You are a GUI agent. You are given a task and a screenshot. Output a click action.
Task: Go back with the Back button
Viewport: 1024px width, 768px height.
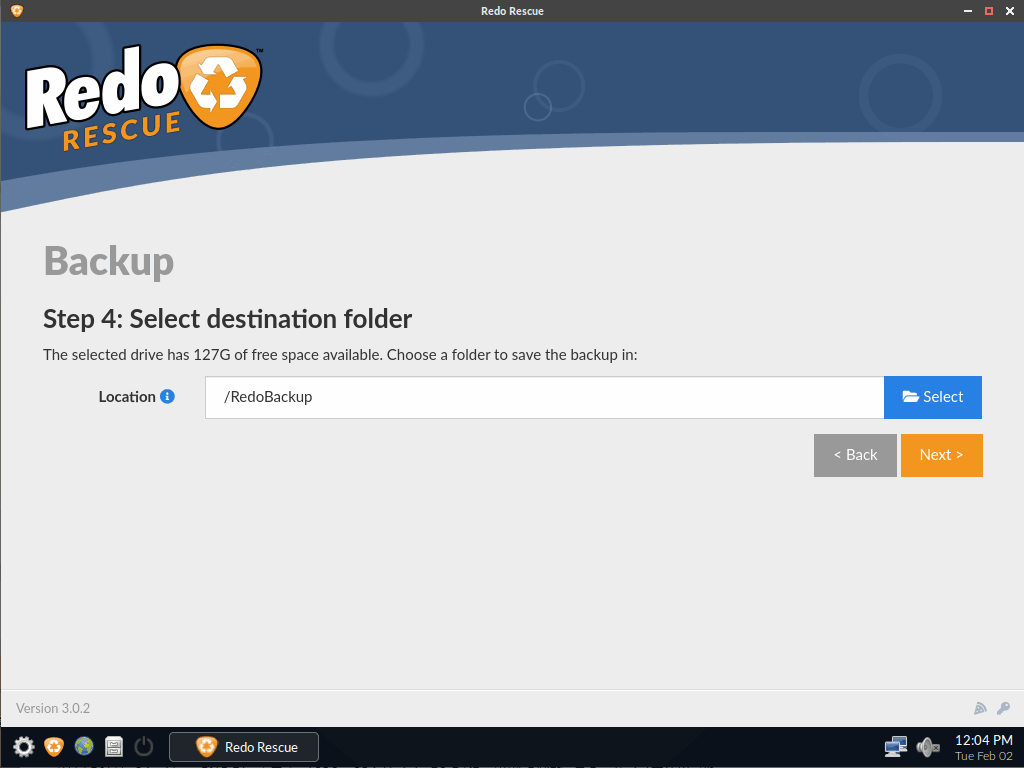855,455
